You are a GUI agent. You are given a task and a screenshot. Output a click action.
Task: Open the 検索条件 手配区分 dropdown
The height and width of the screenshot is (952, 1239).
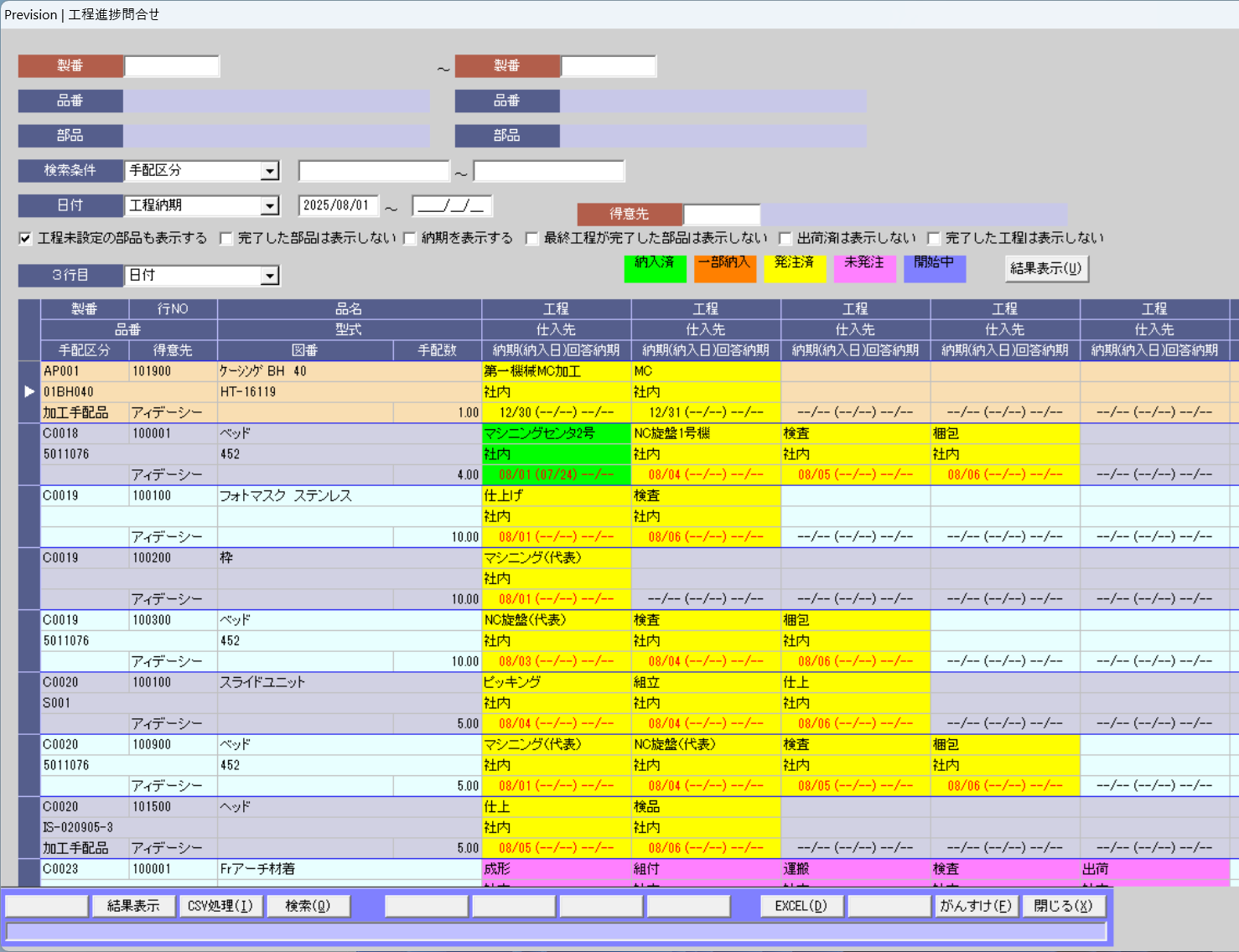(269, 171)
